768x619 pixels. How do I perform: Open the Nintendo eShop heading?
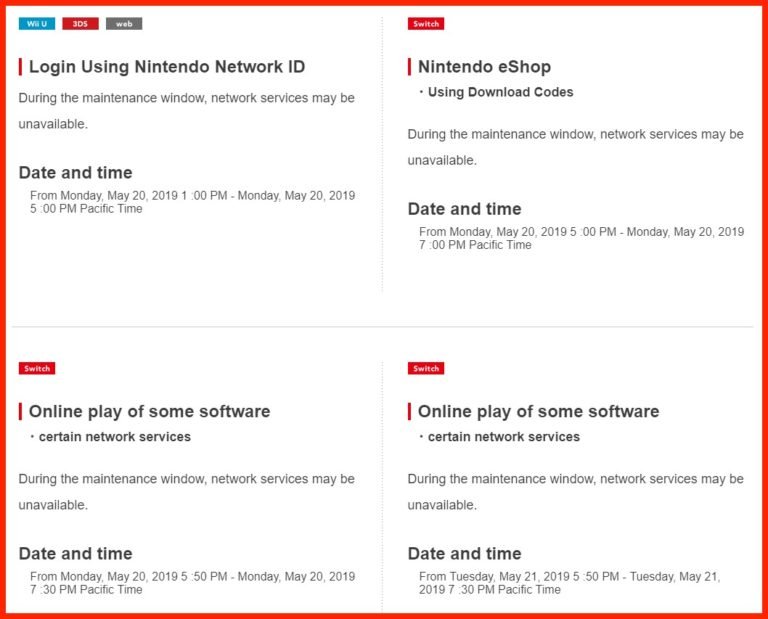(484, 67)
